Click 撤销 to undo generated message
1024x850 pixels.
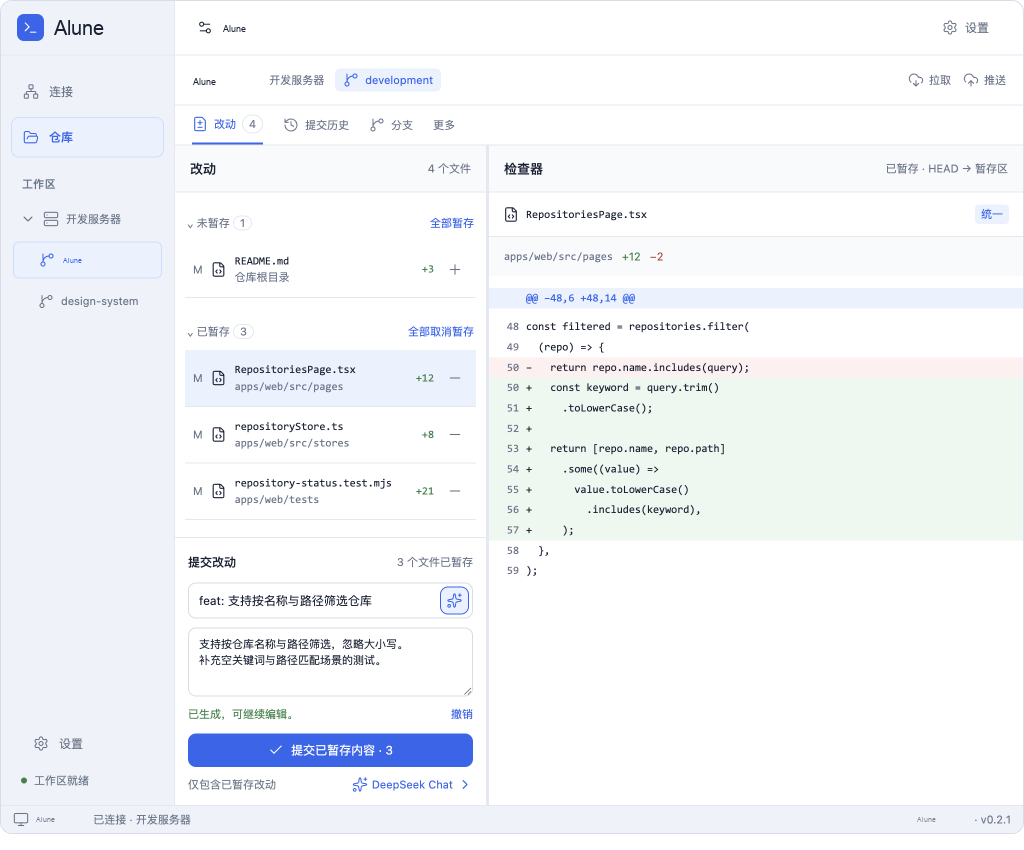click(x=462, y=714)
